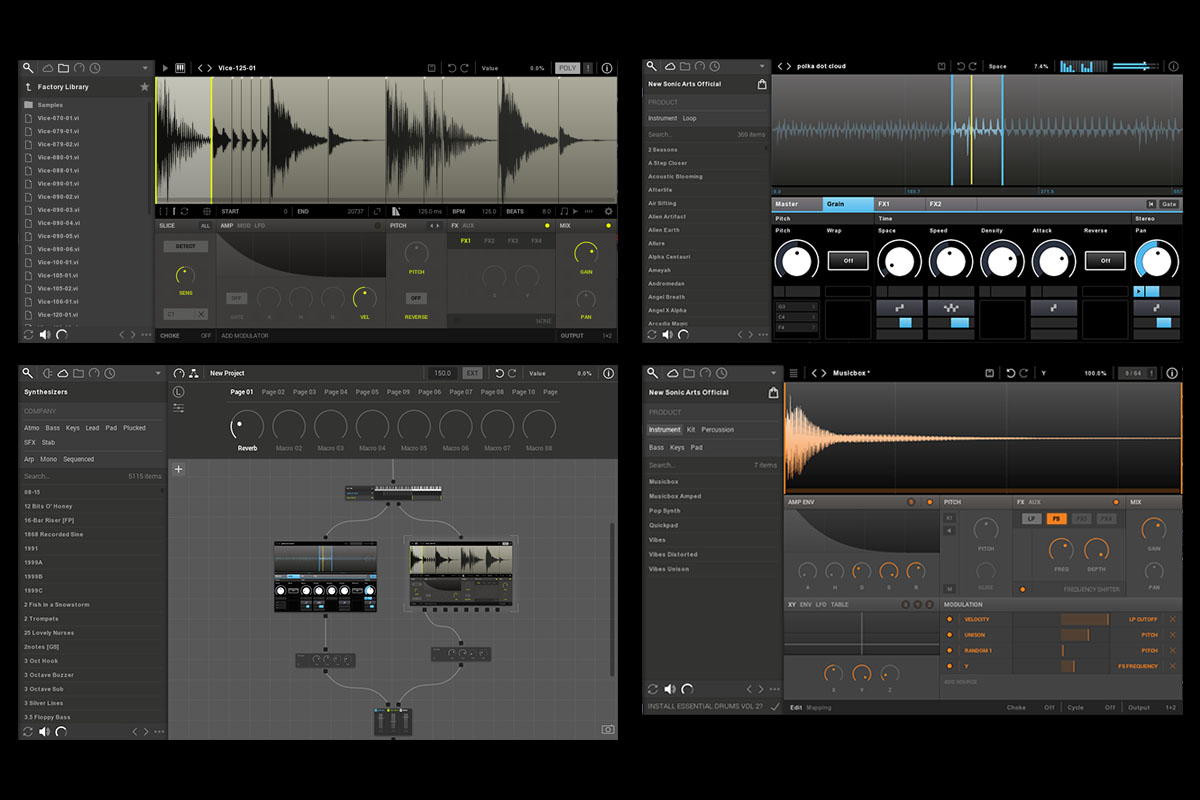Click save icon in Vice-125-01 sampler toolbar
Image resolution: width=1200 pixels, height=800 pixels.
(x=431, y=68)
